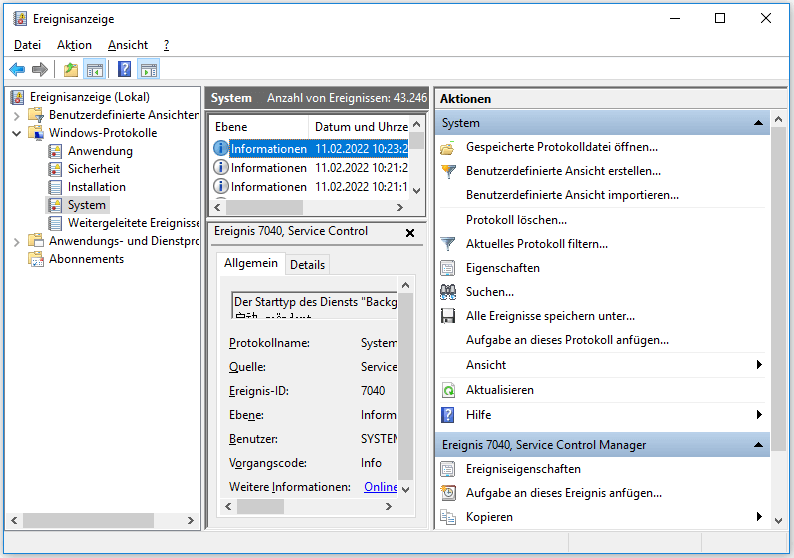This screenshot has width=794, height=558.
Task: Collapse the System section header in Aktionen
Action: point(760,123)
